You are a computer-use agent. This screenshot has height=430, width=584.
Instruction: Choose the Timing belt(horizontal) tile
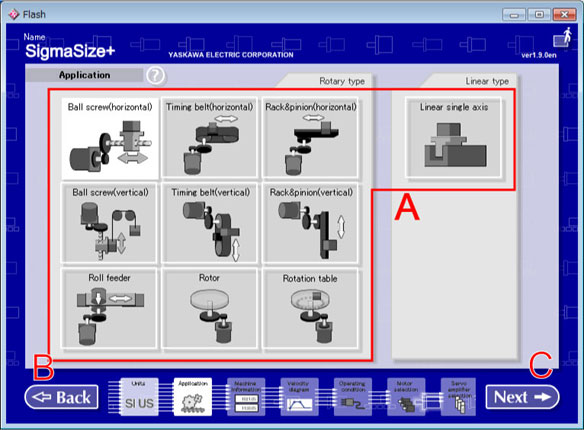point(209,137)
